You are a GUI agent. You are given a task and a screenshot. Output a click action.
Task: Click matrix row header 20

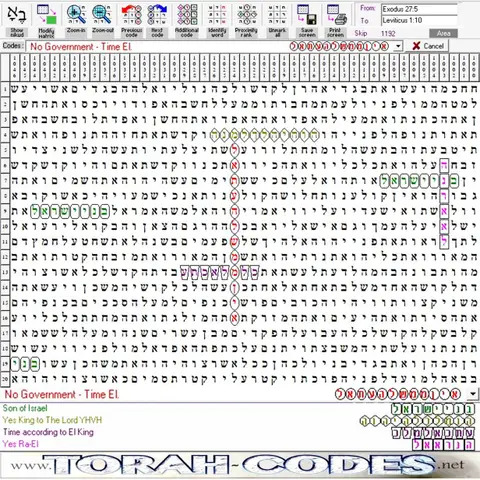coord(5,379)
